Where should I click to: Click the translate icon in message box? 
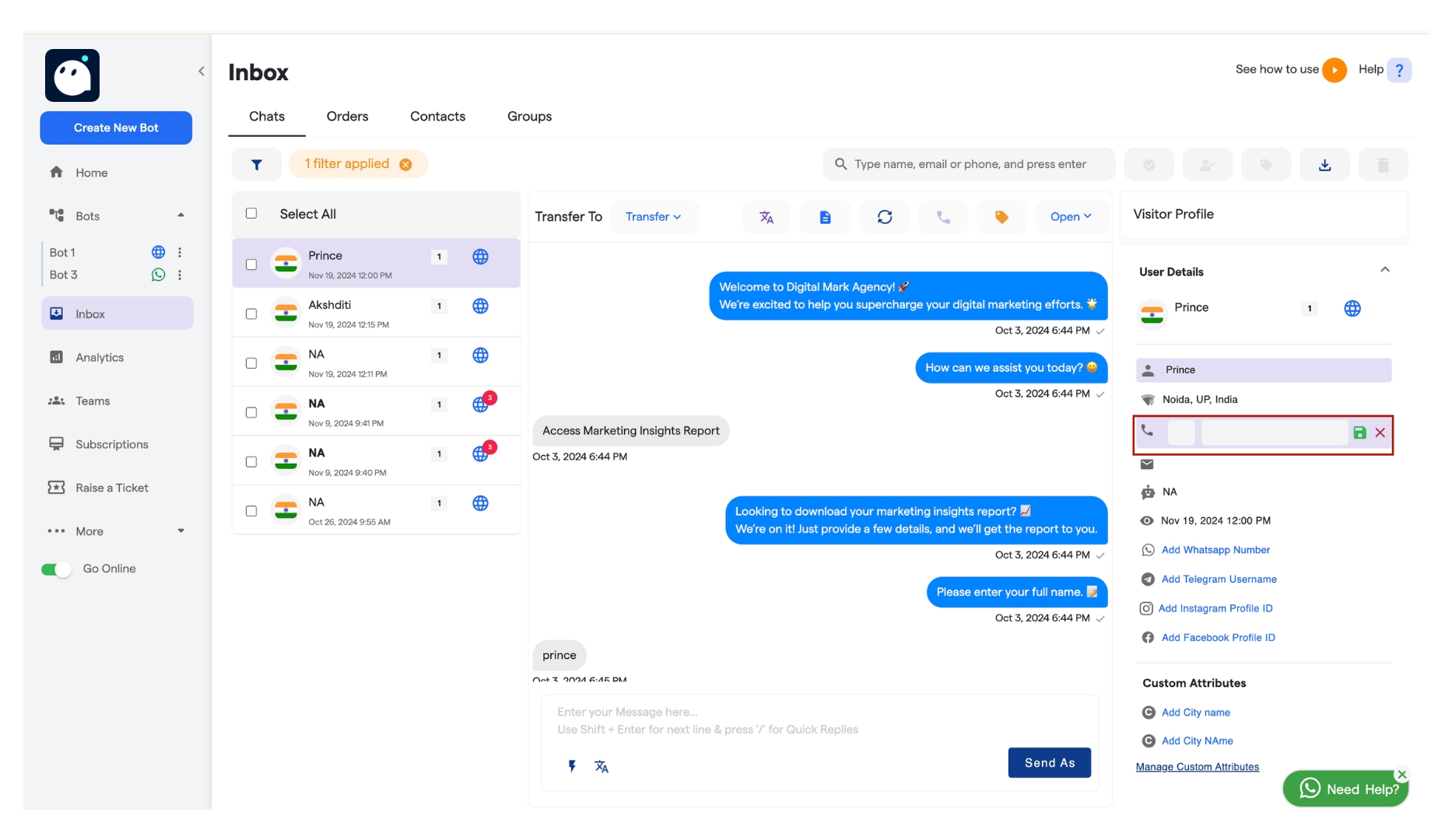tap(601, 766)
